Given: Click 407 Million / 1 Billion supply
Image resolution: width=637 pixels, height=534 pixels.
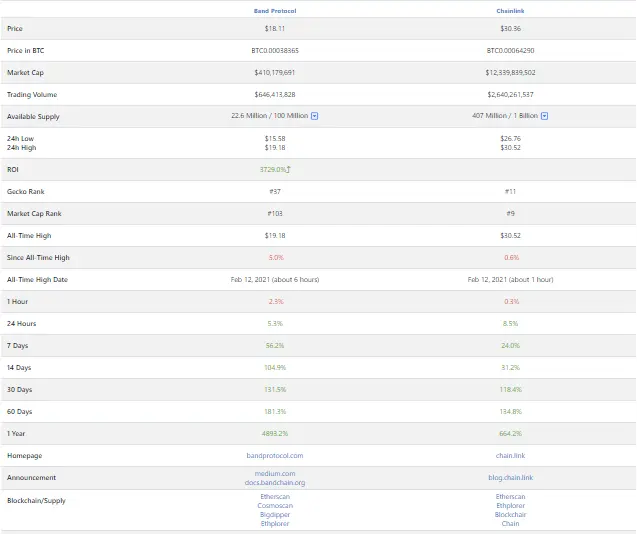Looking at the screenshot, I should tap(505, 116).
